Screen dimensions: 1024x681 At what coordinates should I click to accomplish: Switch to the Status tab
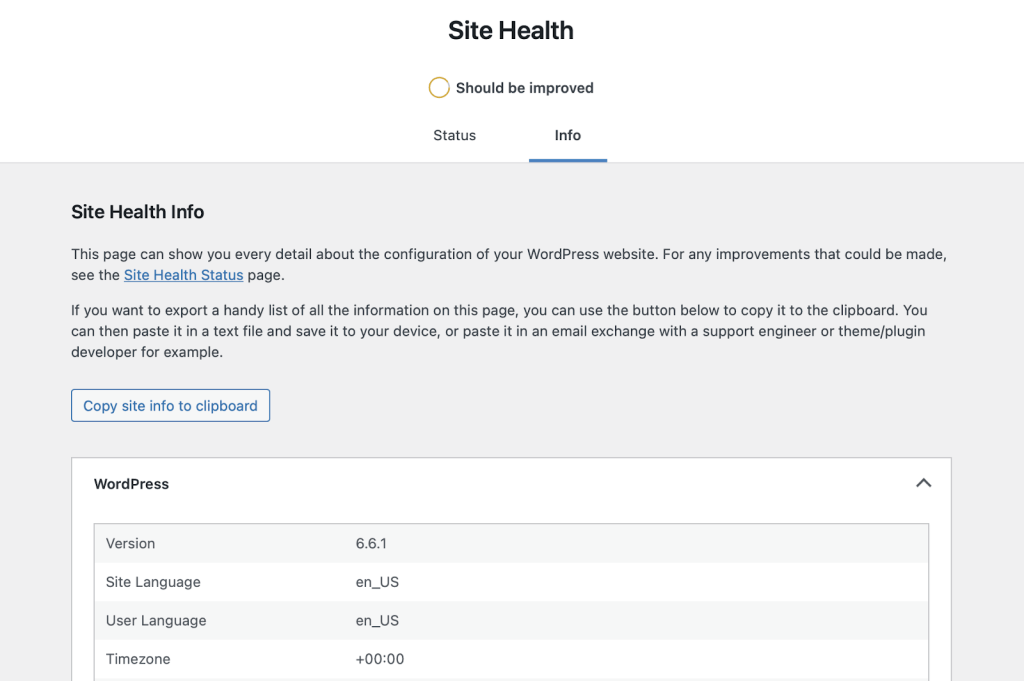(454, 135)
